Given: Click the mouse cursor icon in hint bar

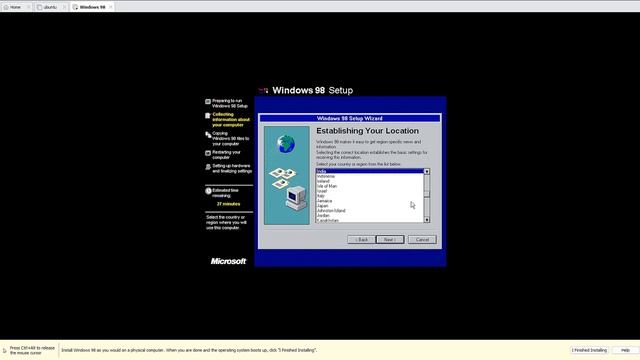Looking at the screenshot, I should pos(4,350).
